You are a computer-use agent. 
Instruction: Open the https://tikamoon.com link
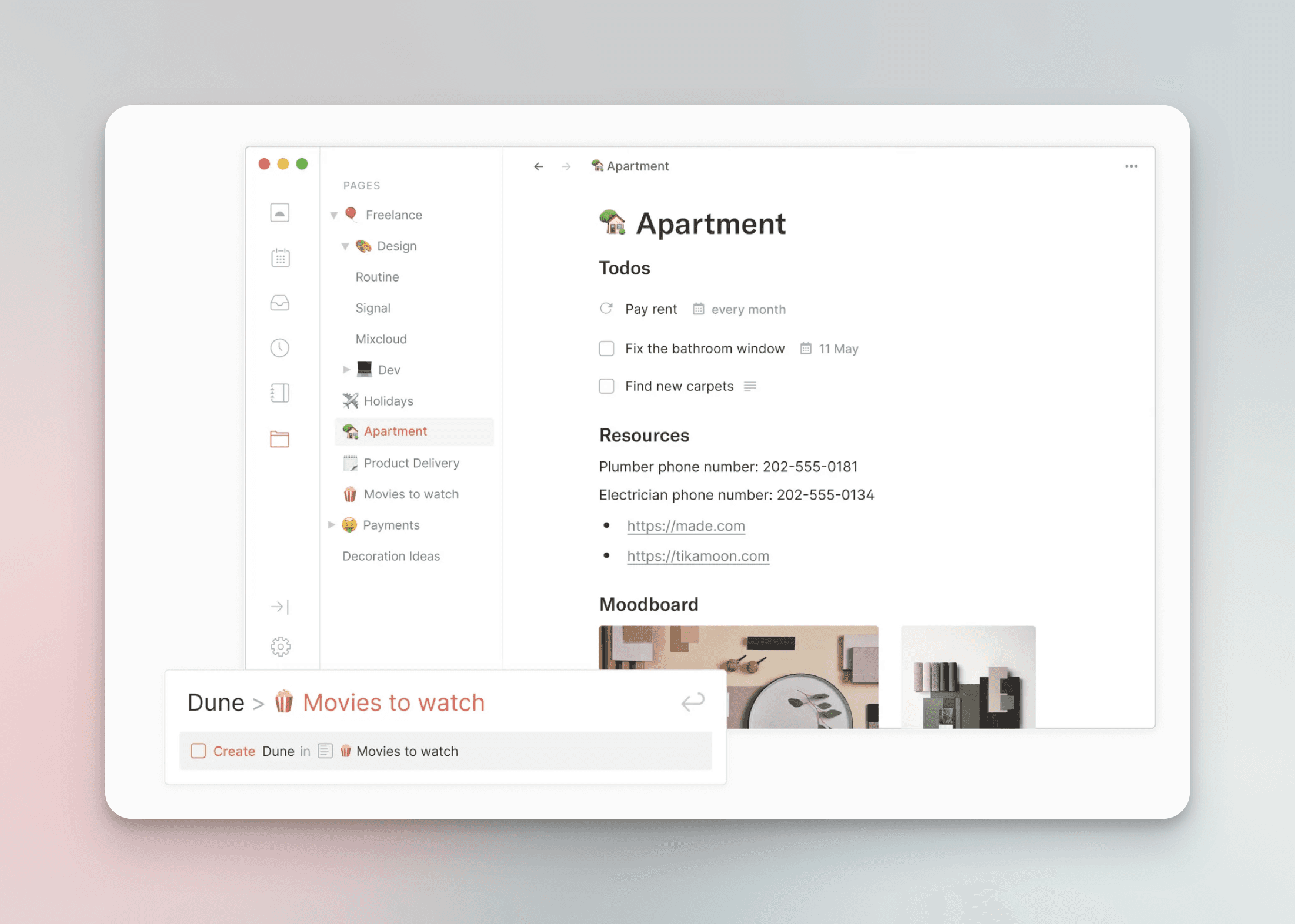697,555
